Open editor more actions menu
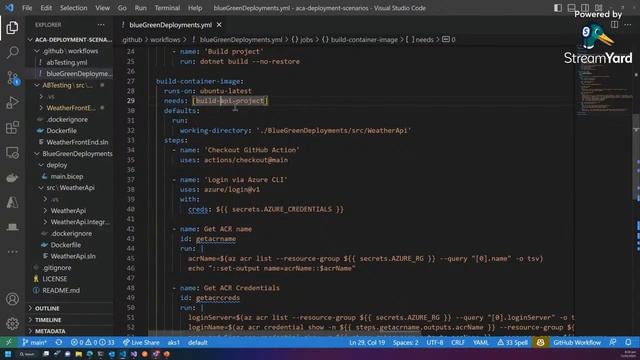 (628, 25)
